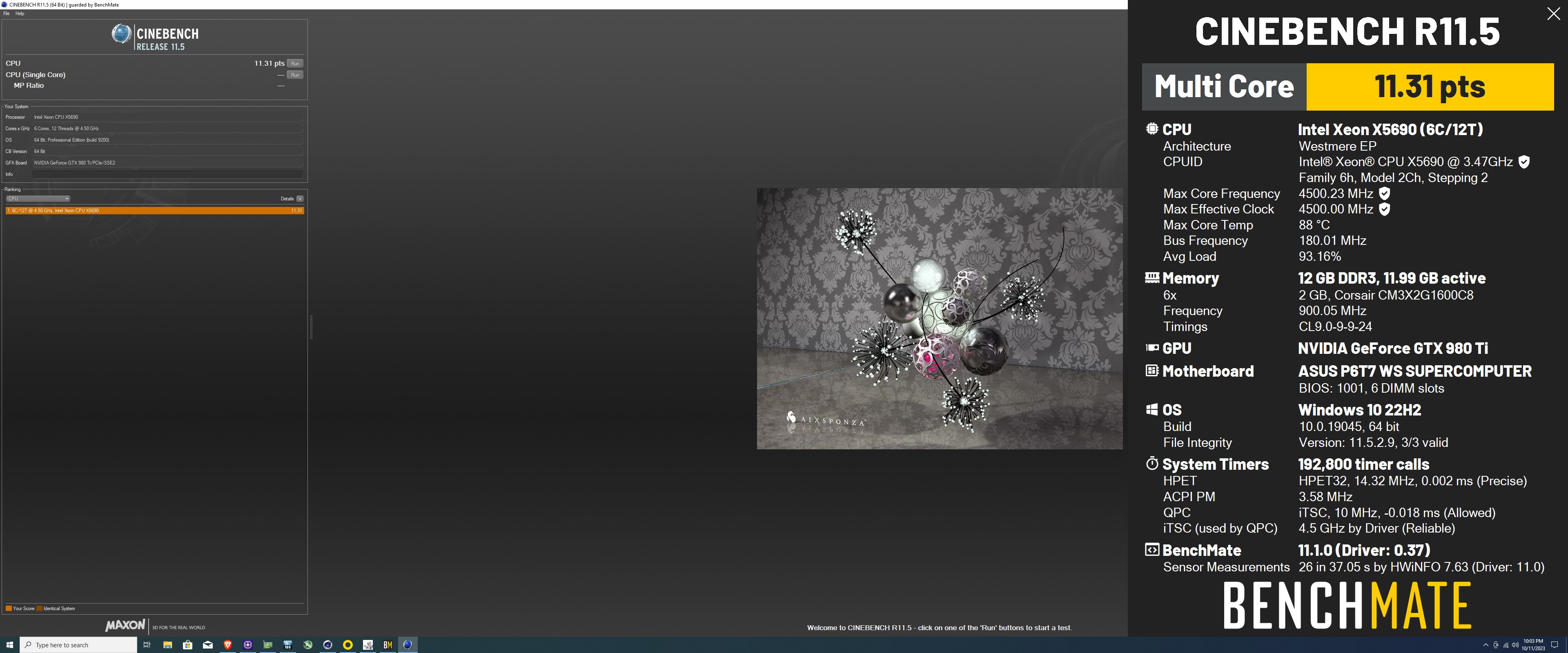Open the Windows Start menu
1568x653 pixels.
[x=10, y=645]
